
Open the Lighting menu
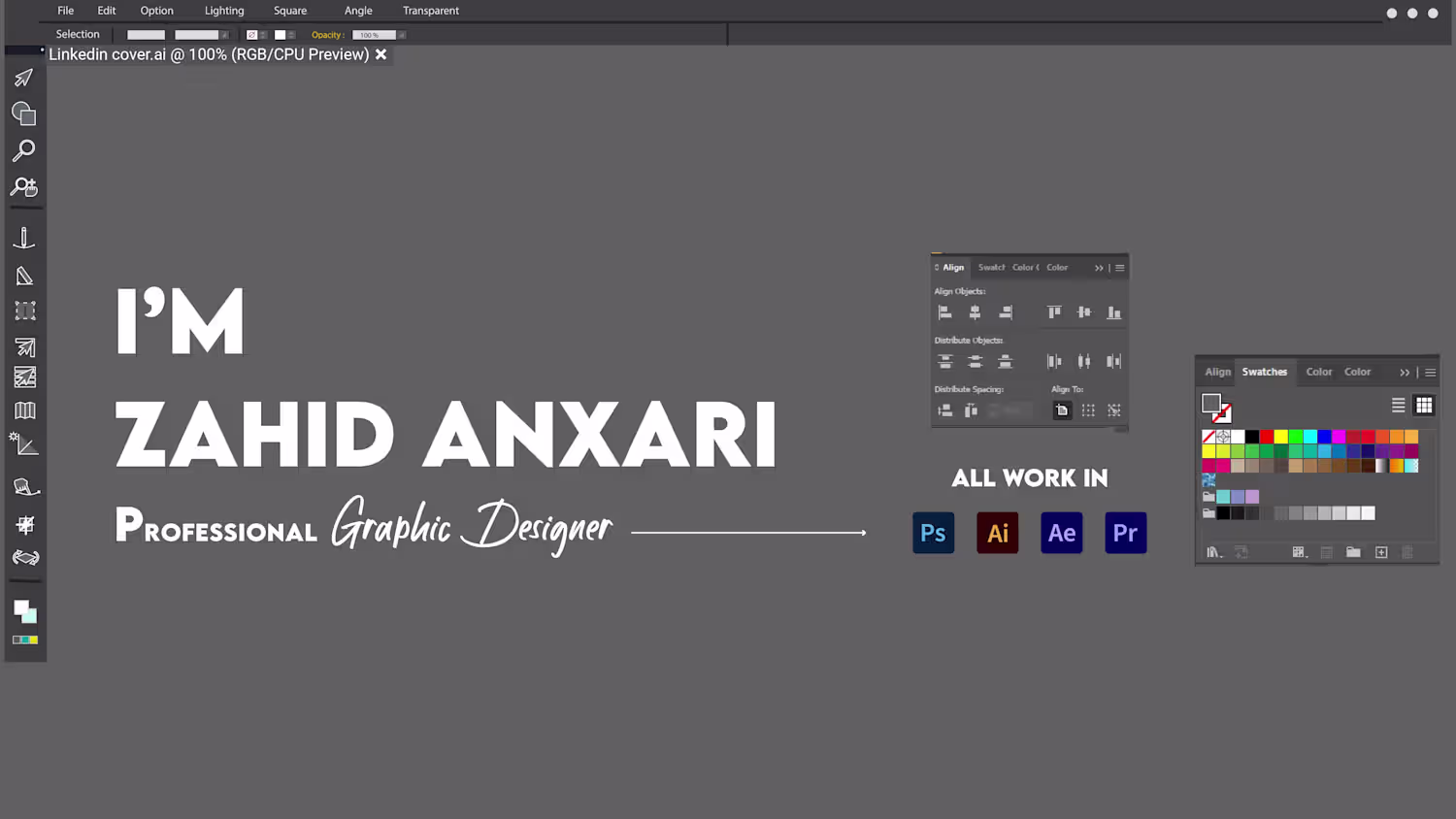click(224, 11)
